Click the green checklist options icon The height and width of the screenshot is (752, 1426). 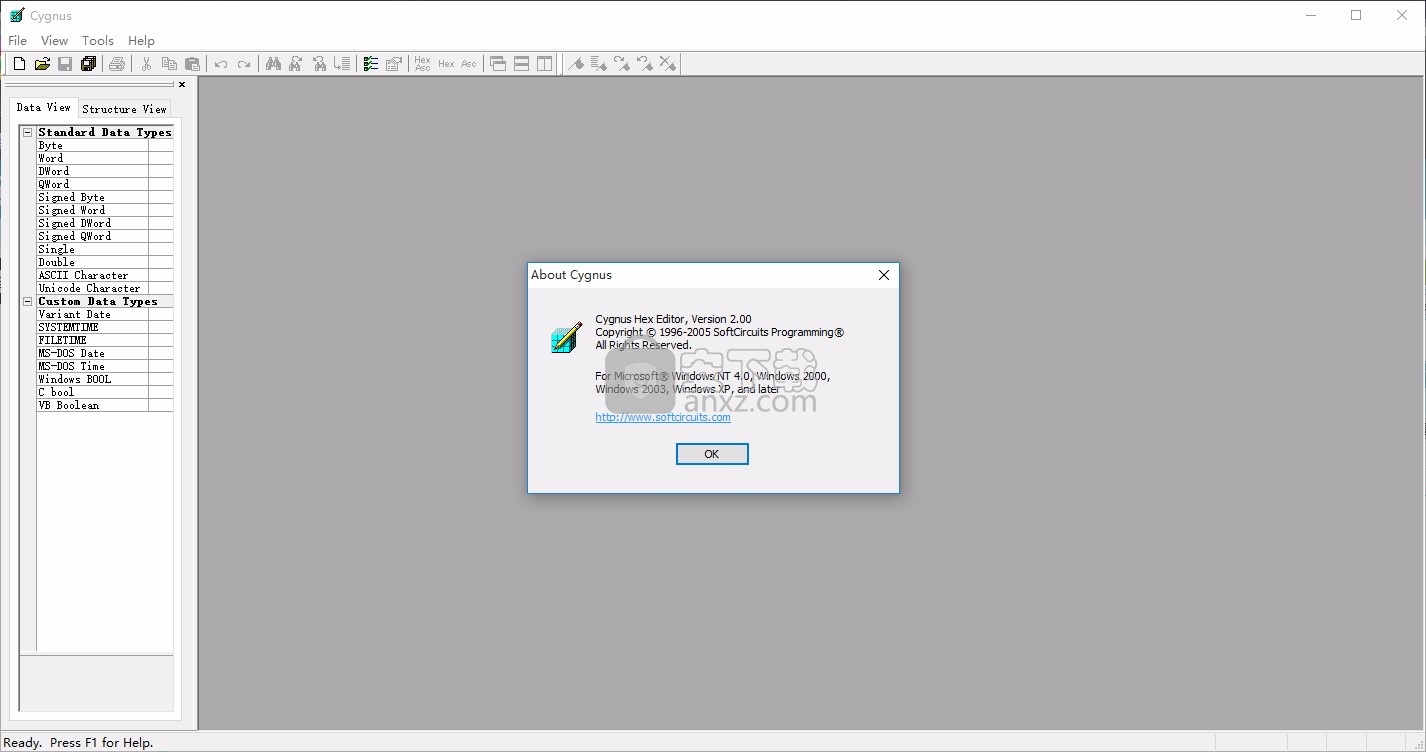coord(371,64)
